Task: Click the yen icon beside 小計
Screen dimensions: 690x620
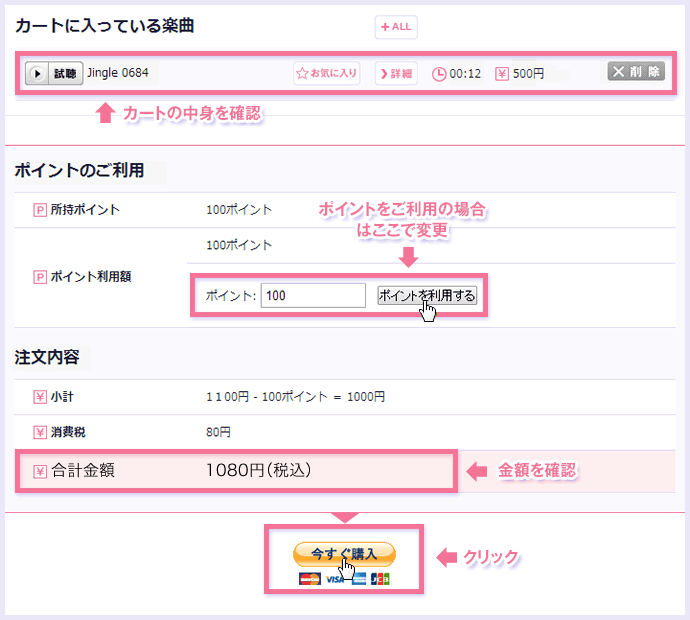Action: (40, 397)
